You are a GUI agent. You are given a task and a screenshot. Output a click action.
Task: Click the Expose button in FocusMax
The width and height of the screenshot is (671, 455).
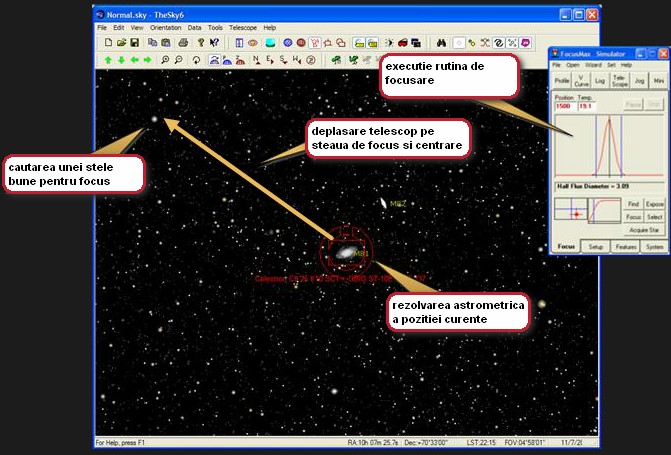pyautogui.click(x=654, y=203)
